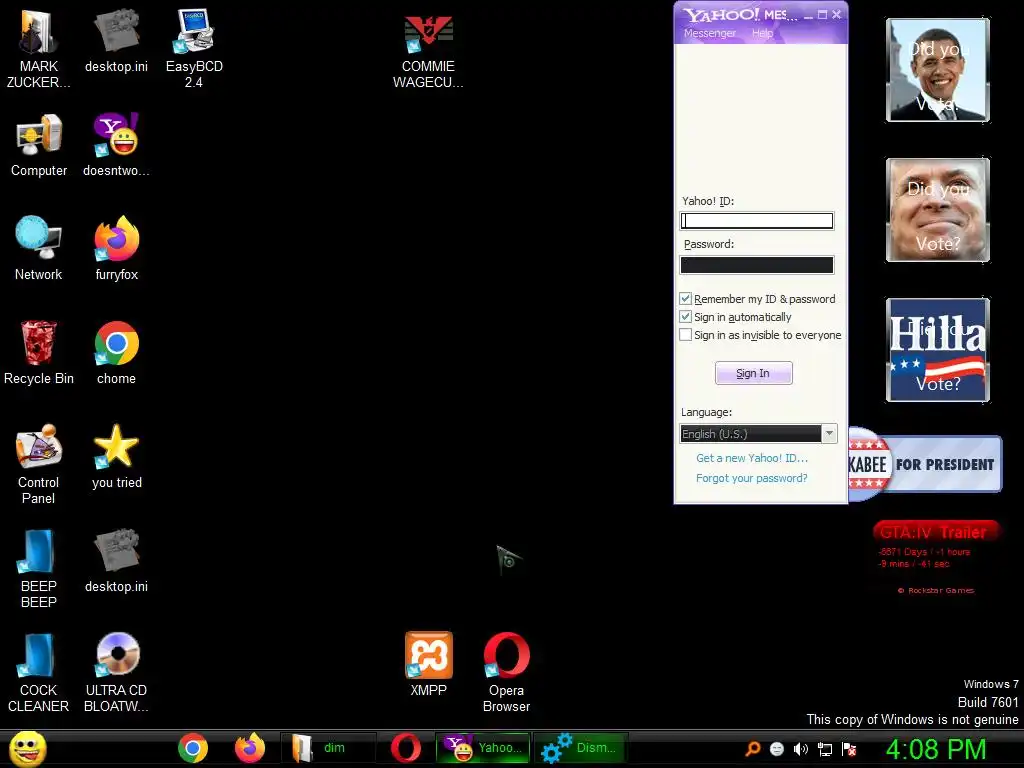Toggle 'Remember my ID & password' checkbox

[x=686, y=298]
